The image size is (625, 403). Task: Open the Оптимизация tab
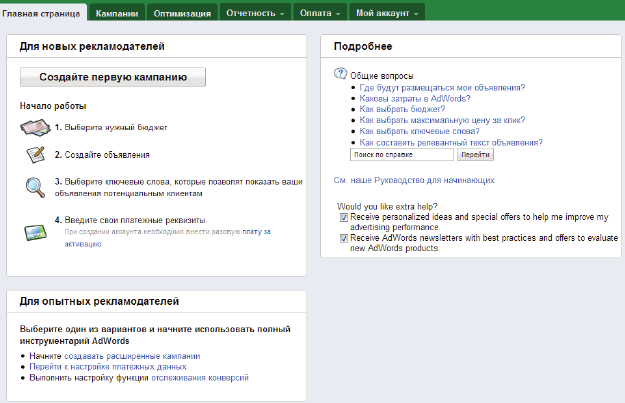click(182, 13)
